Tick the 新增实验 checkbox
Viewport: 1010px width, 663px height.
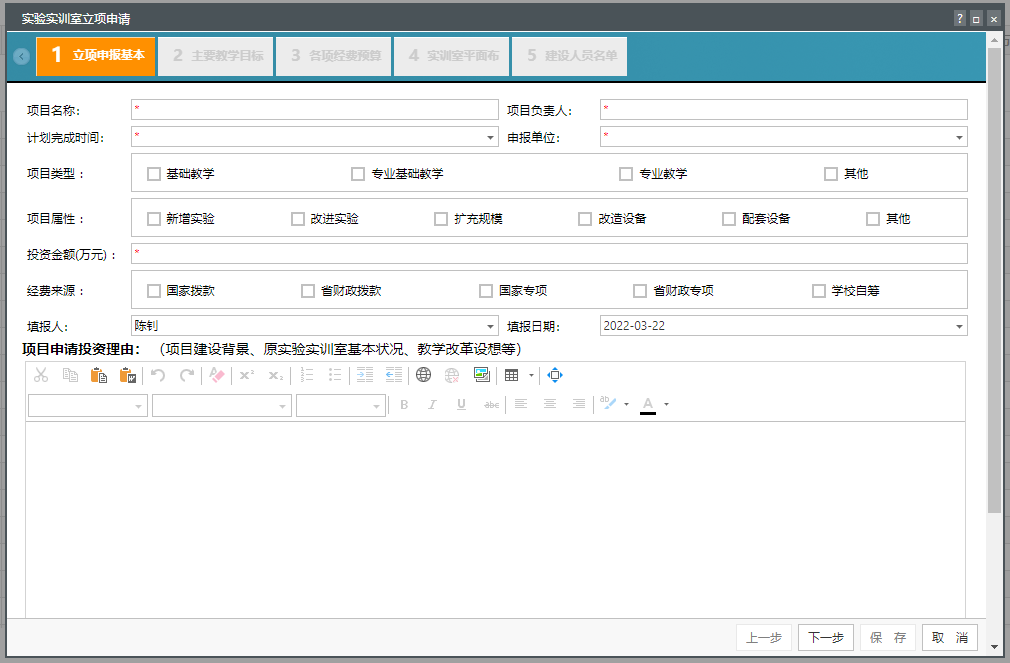pyautogui.click(x=154, y=219)
